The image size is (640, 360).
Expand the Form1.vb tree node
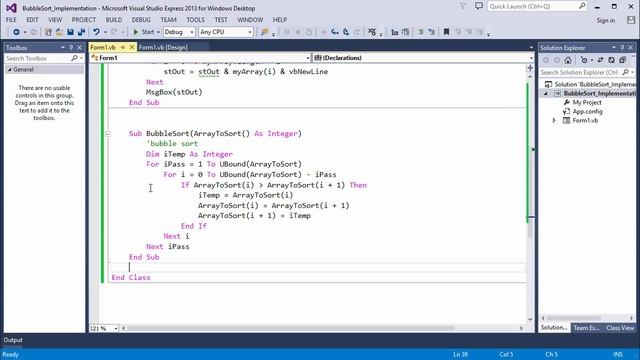[x=554, y=120]
